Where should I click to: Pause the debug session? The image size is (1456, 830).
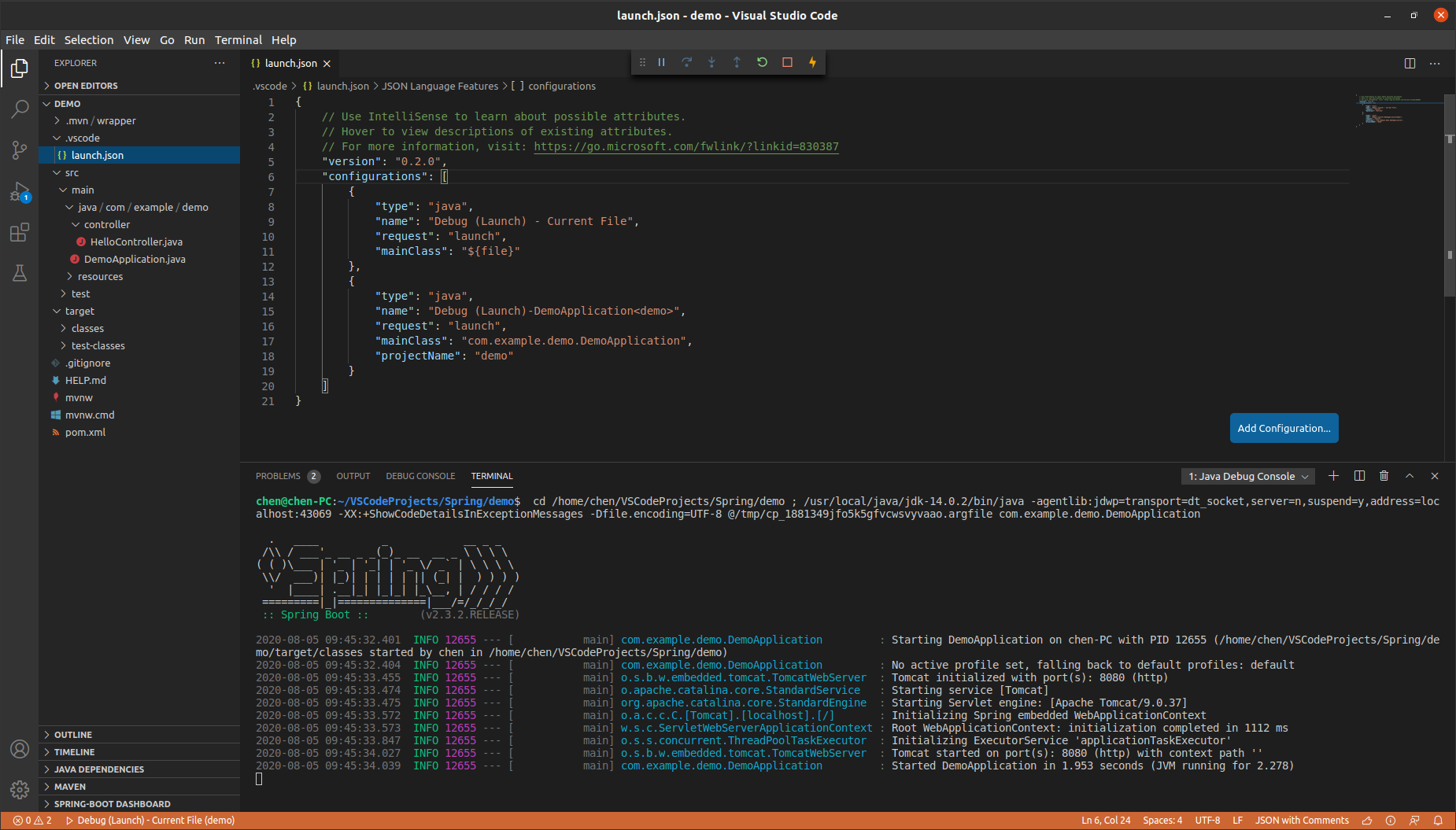coord(662,62)
